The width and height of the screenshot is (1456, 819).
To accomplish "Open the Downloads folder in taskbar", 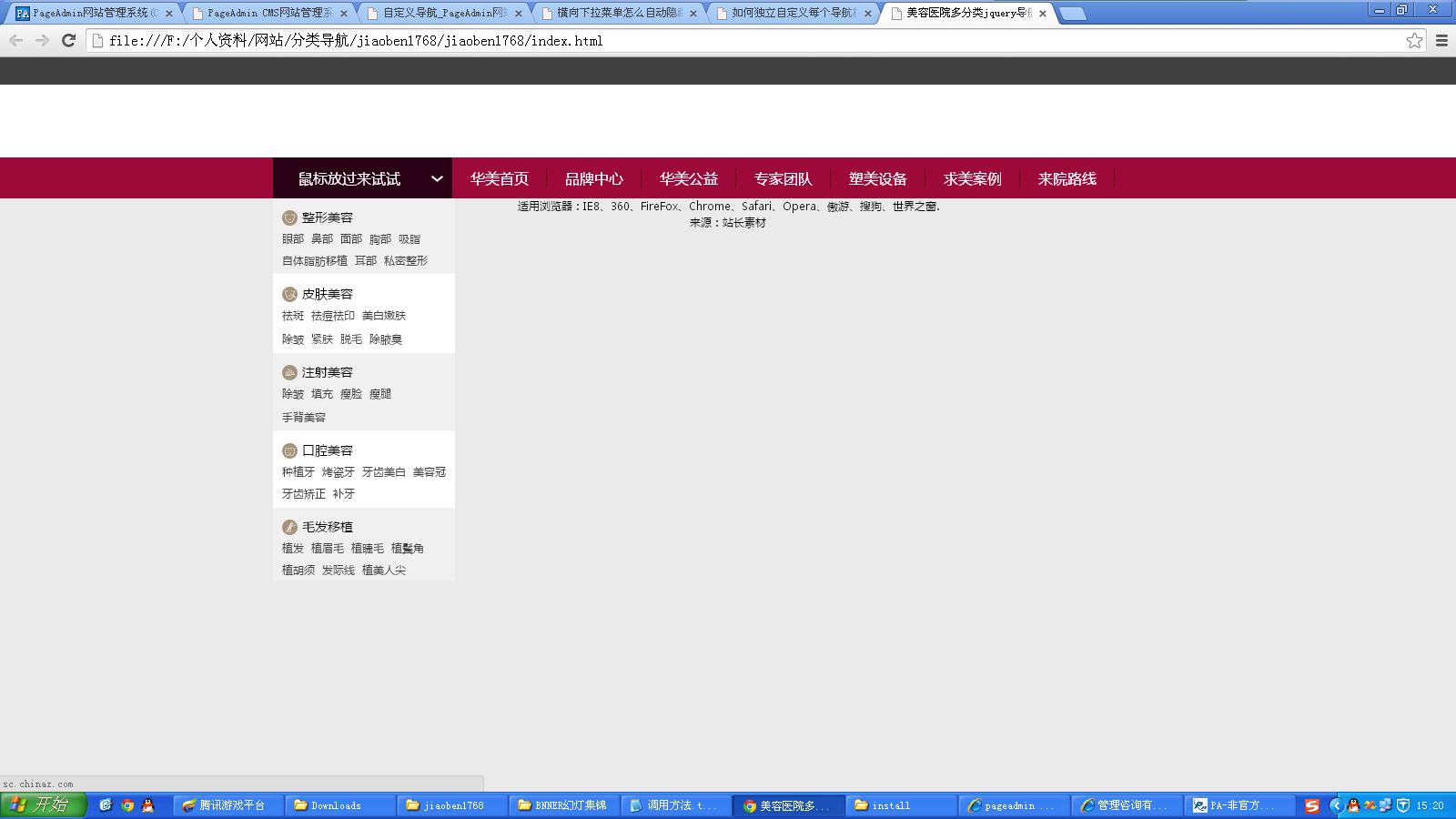I will point(335,805).
